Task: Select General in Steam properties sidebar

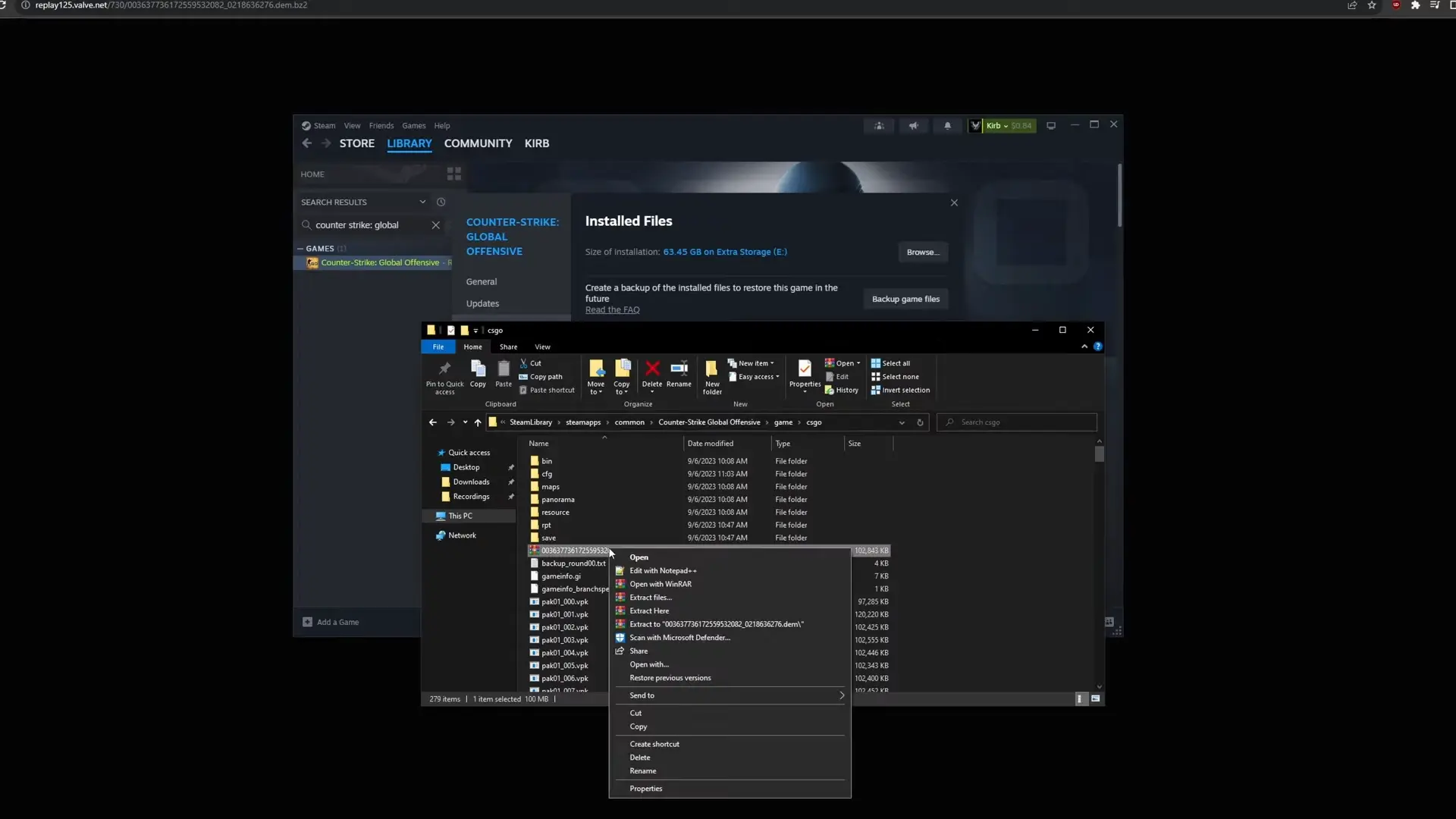Action: click(x=482, y=282)
